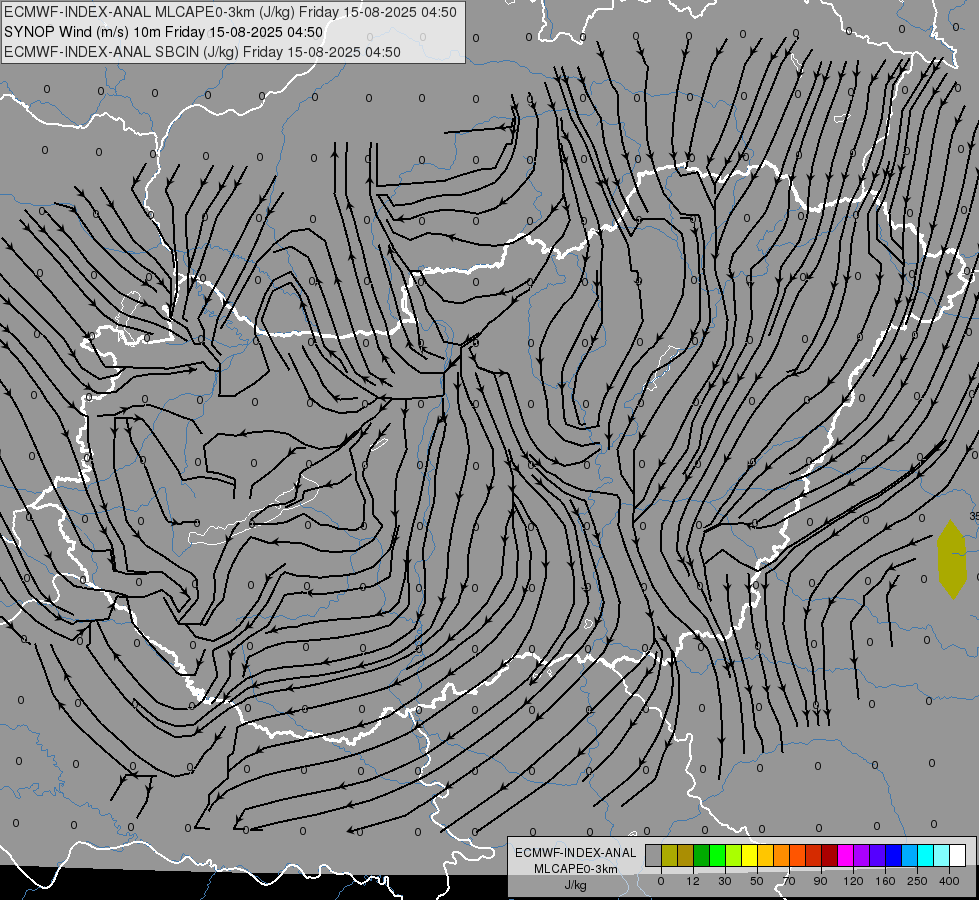Click the legend value label 90
The image size is (979, 900).
(x=820, y=881)
